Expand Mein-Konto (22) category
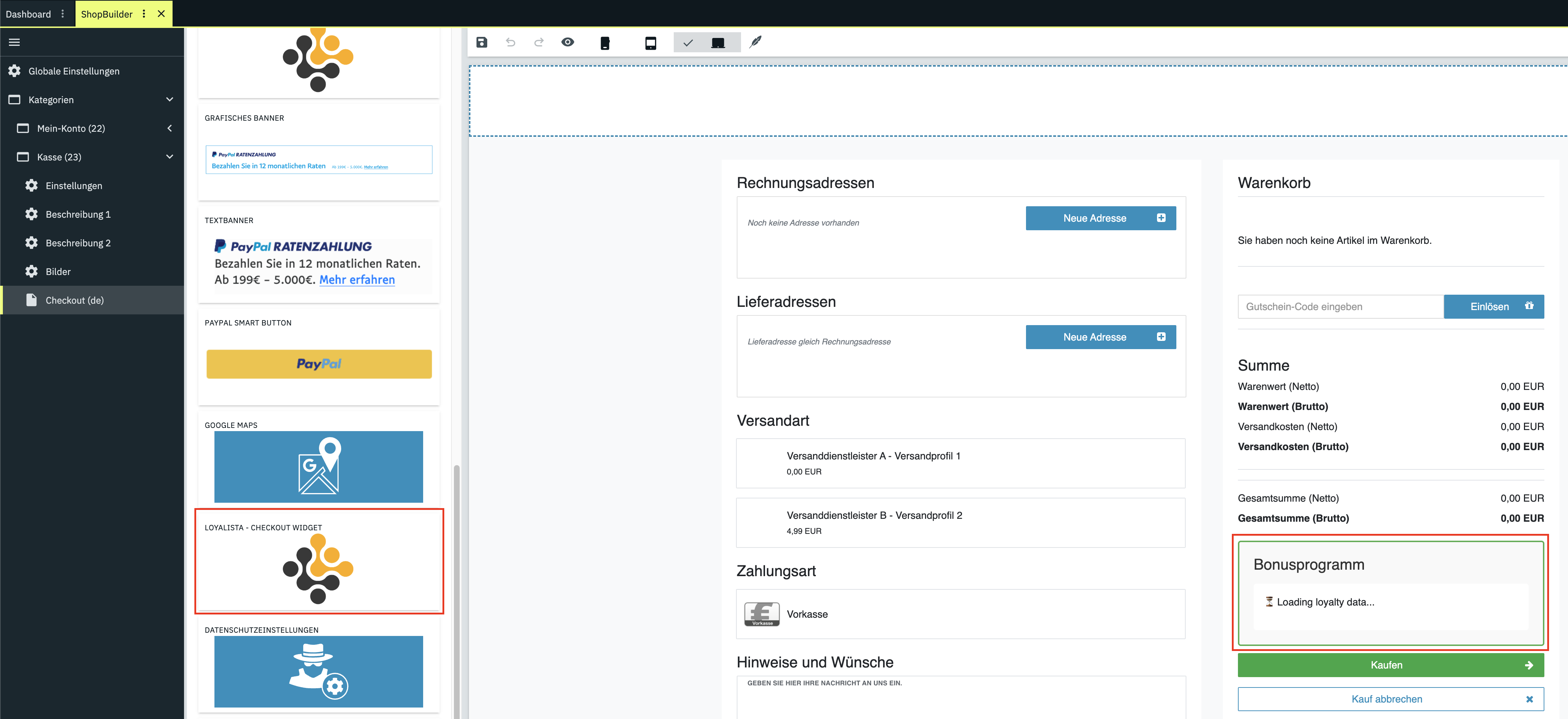1568x719 pixels. [170, 128]
